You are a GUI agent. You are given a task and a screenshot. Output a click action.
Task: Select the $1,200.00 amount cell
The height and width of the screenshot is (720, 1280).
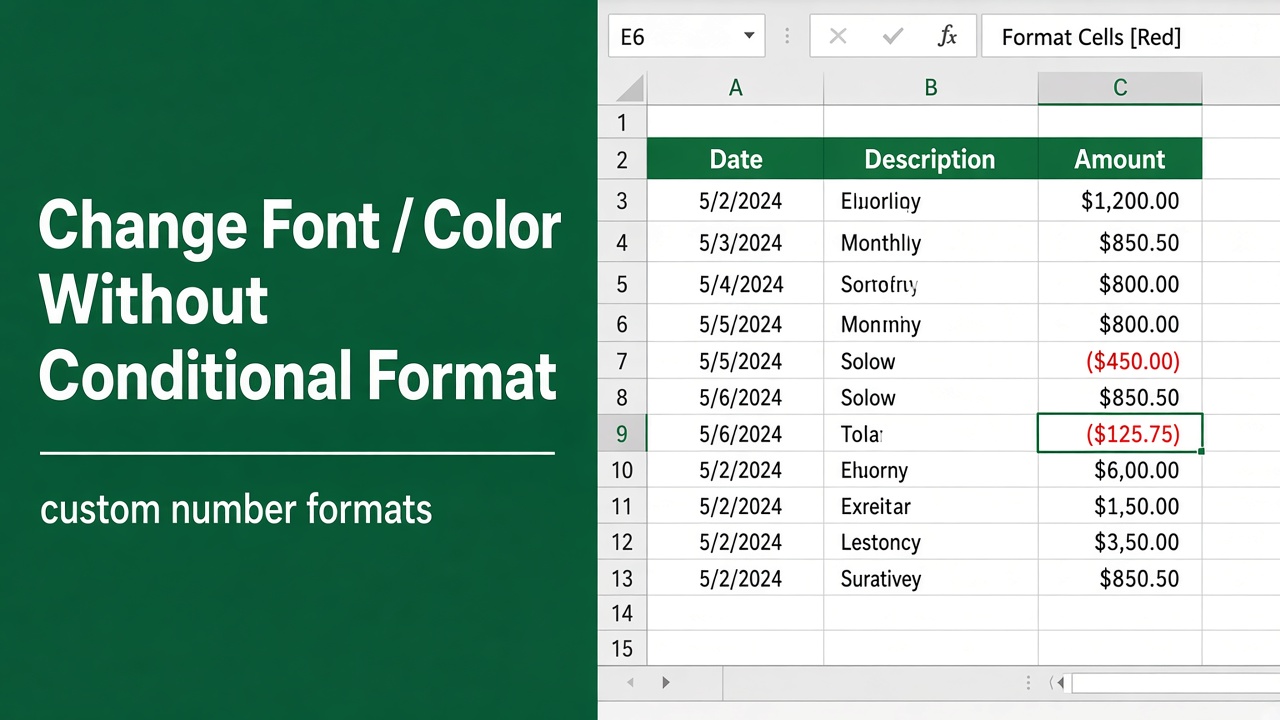1120,201
